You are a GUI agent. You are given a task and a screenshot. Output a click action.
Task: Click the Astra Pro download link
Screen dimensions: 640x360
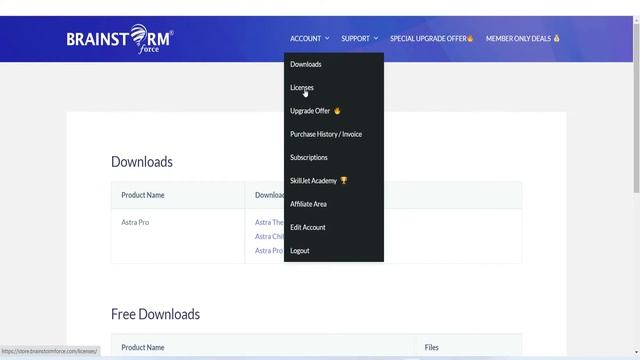[x=269, y=251]
